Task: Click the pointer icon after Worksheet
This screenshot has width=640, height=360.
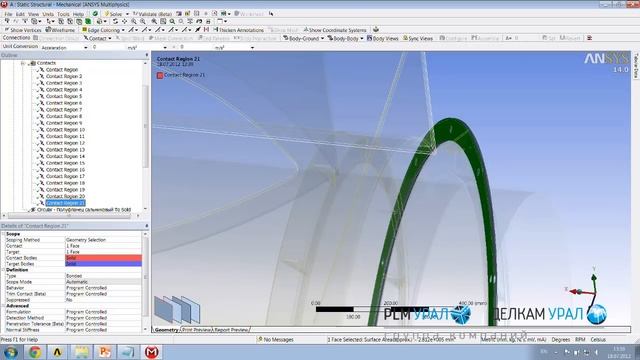Action: click(x=271, y=13)
